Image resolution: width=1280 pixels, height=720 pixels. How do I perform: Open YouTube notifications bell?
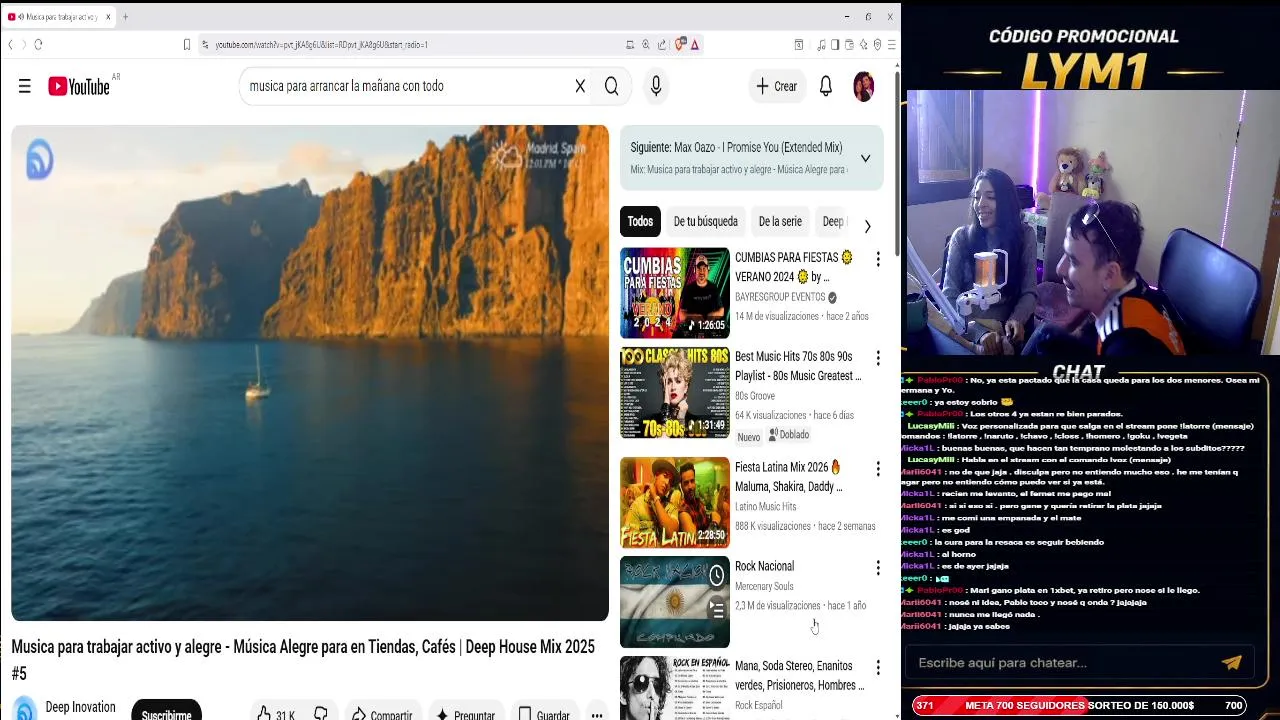tap(826, 87)
